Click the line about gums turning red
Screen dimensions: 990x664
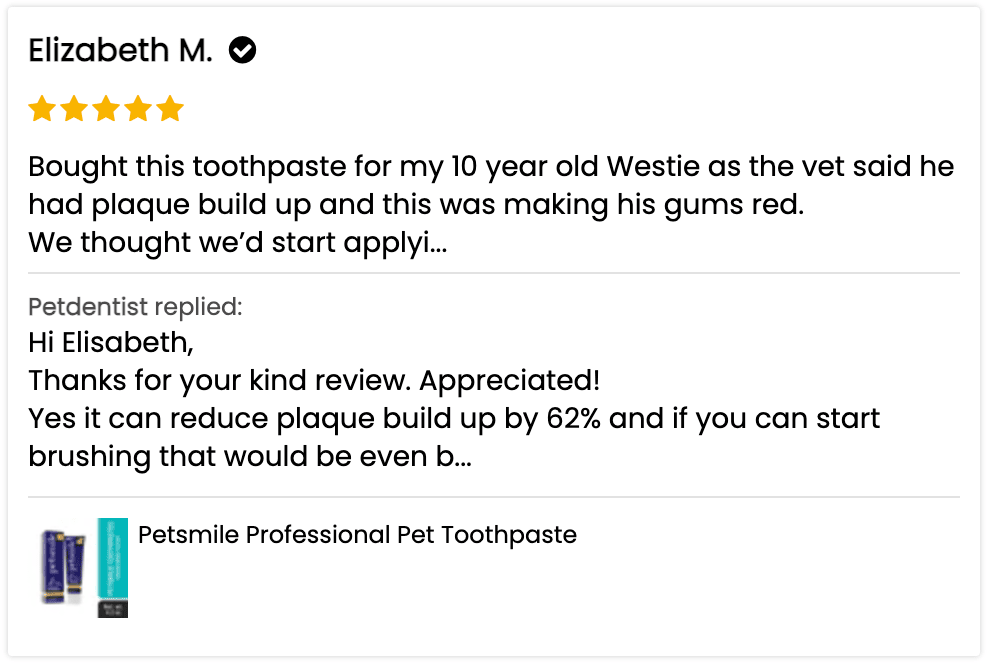tap(416, 204)
